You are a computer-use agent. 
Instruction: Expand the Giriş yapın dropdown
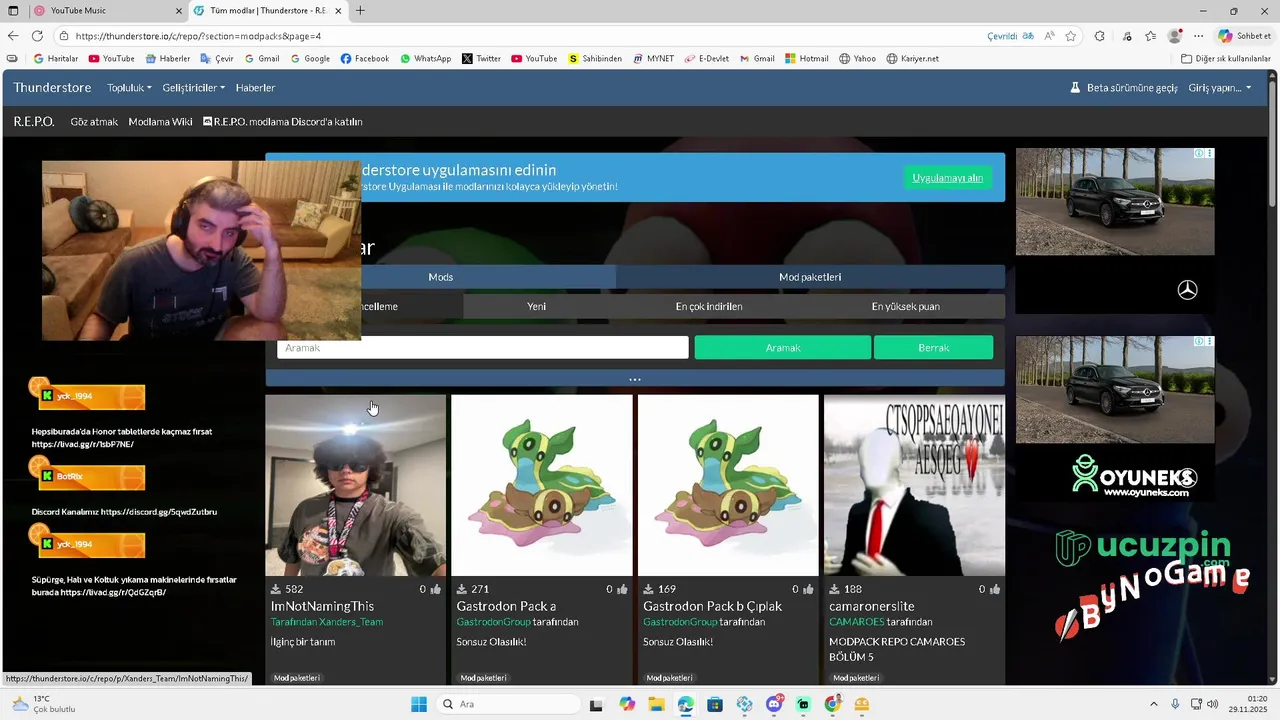coord(1220,88)
